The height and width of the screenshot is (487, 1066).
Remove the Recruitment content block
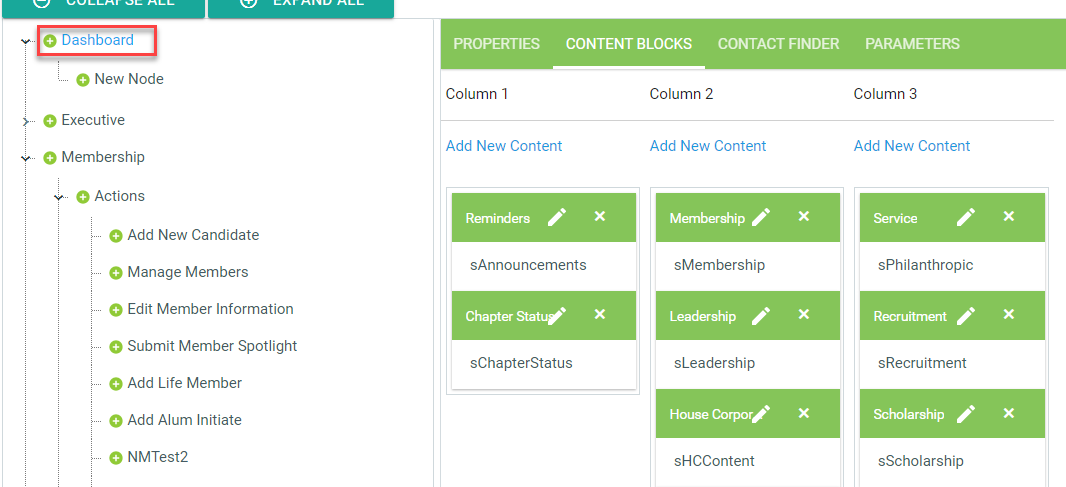point(1008,315)
